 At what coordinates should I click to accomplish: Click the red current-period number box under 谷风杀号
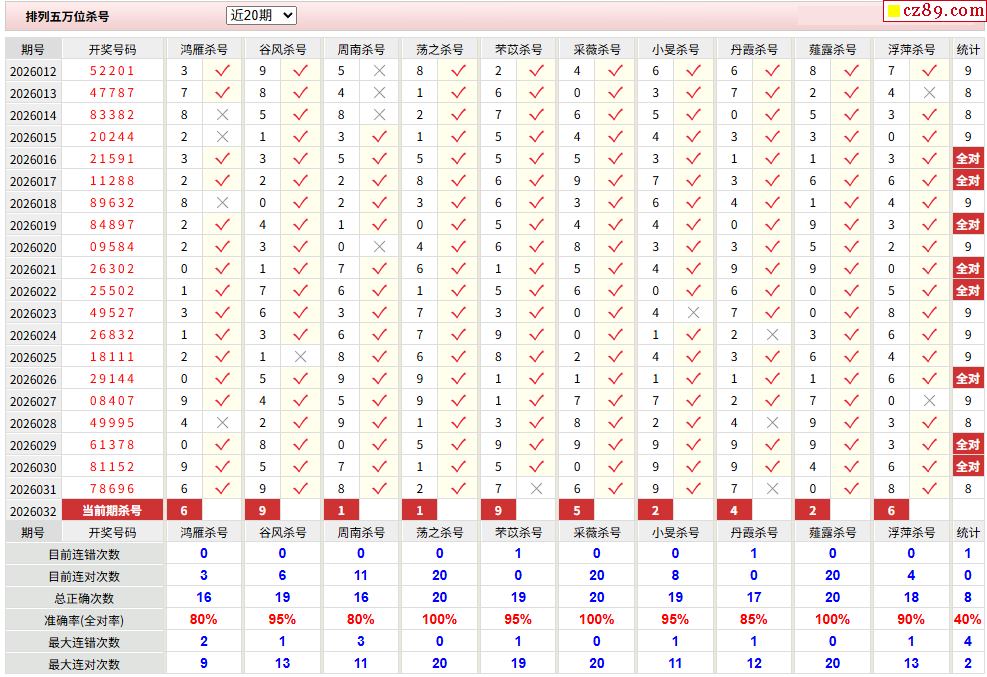coord(262,511)
